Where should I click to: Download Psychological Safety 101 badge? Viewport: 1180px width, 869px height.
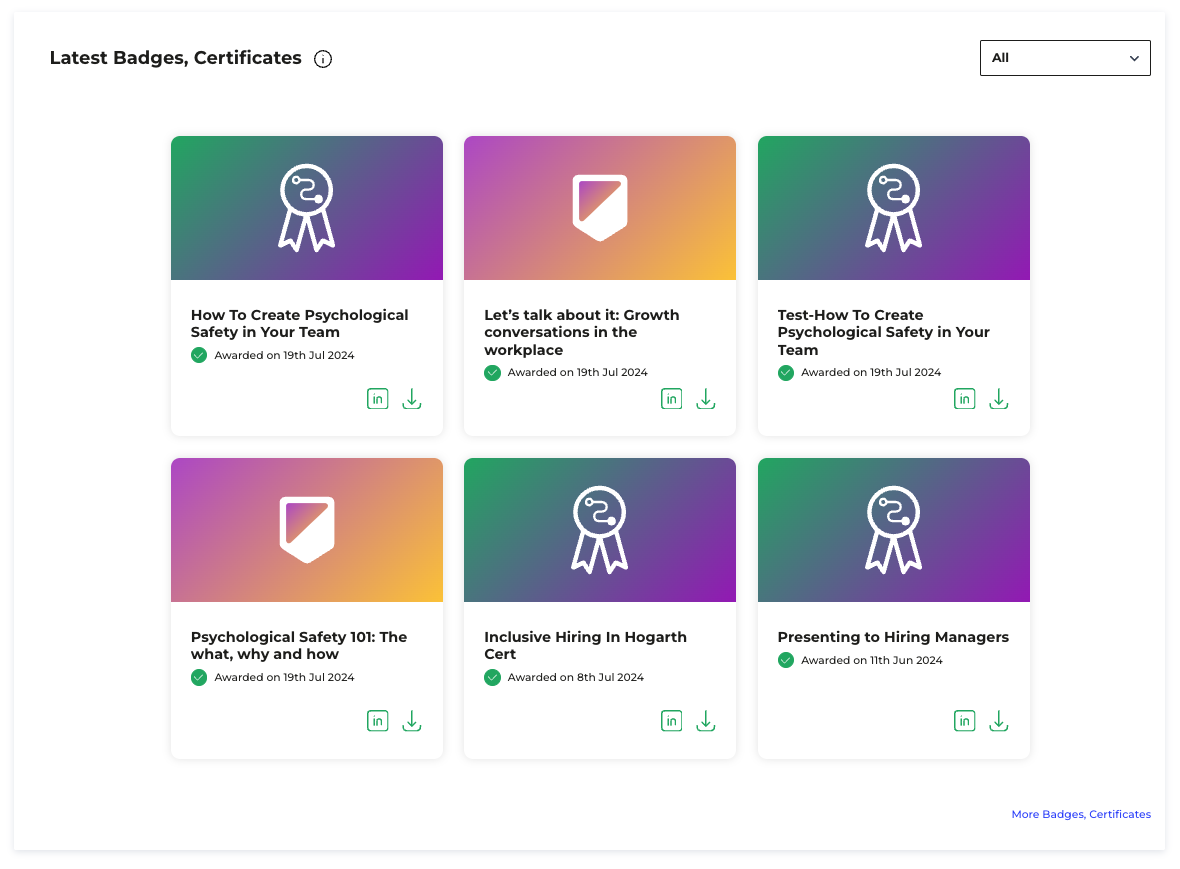pyautogui.click(x=412, y=722)
